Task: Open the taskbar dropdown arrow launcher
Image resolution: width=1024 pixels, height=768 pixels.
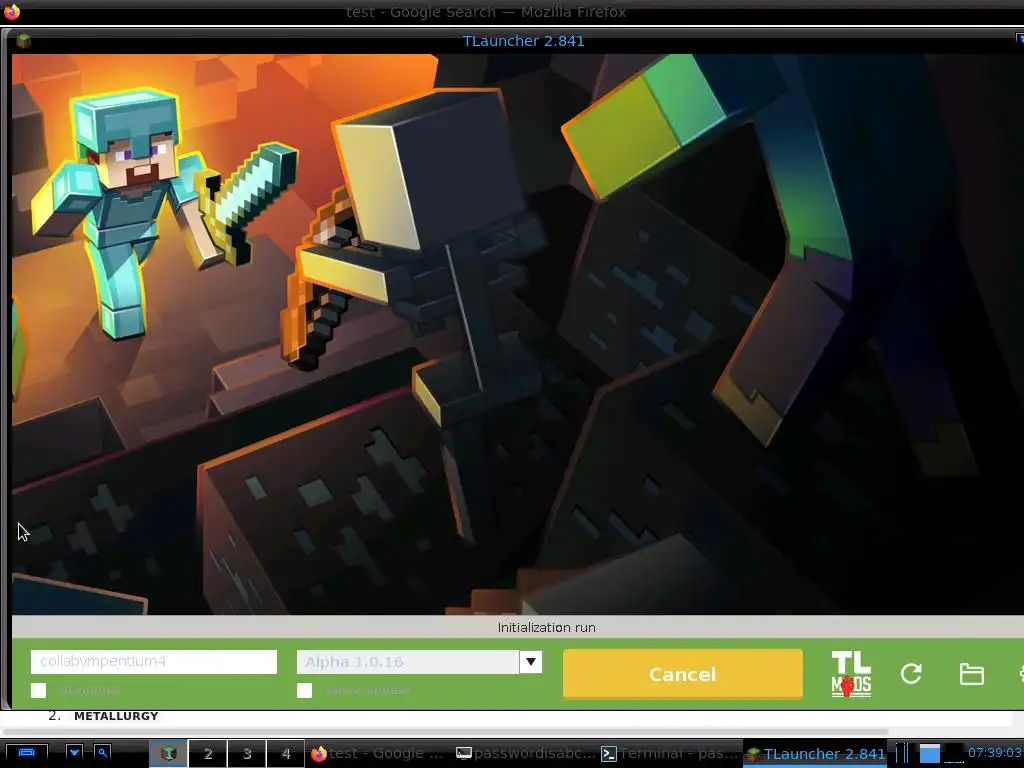Action: (74, 753)
